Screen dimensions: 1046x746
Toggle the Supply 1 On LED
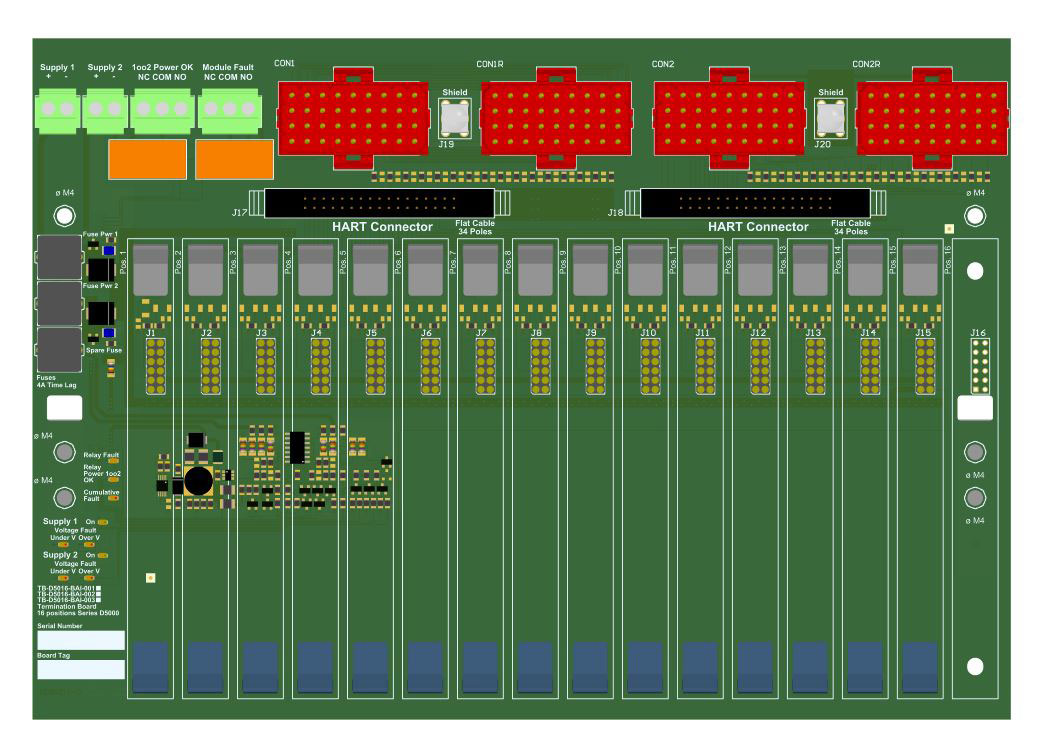[x=103, y=521]
